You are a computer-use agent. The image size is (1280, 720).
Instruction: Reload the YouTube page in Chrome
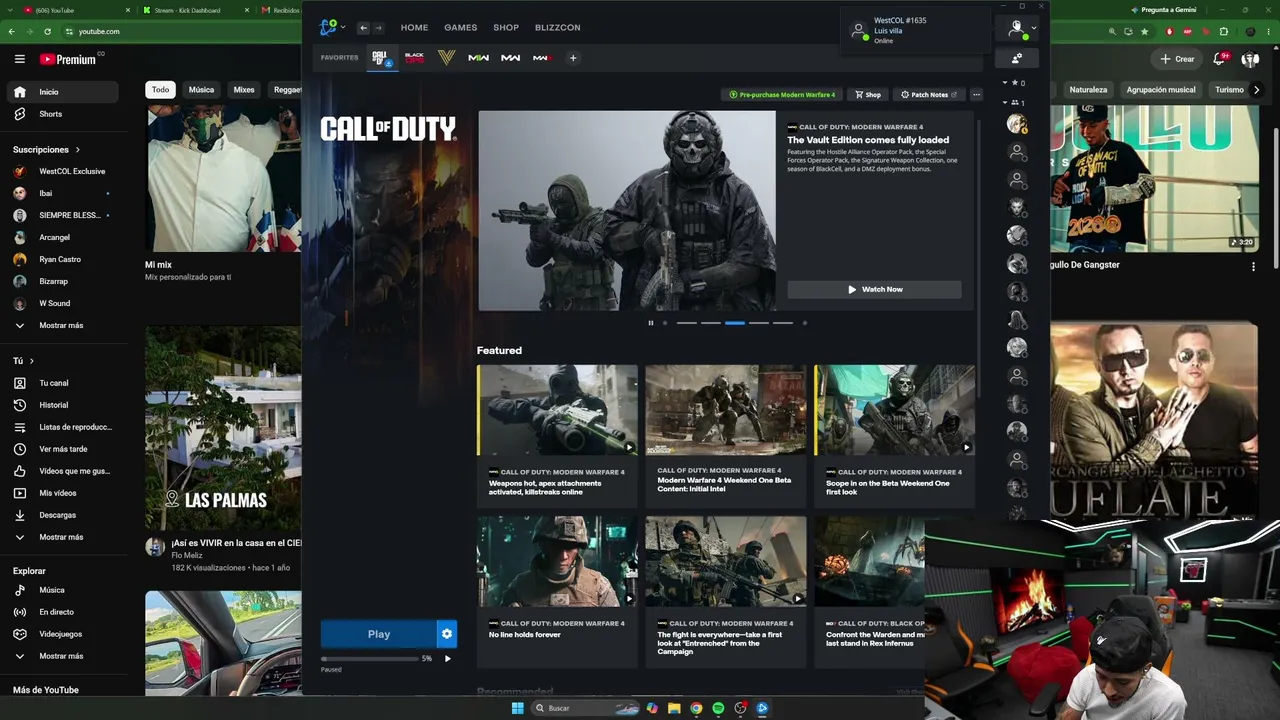pos(47,32)
